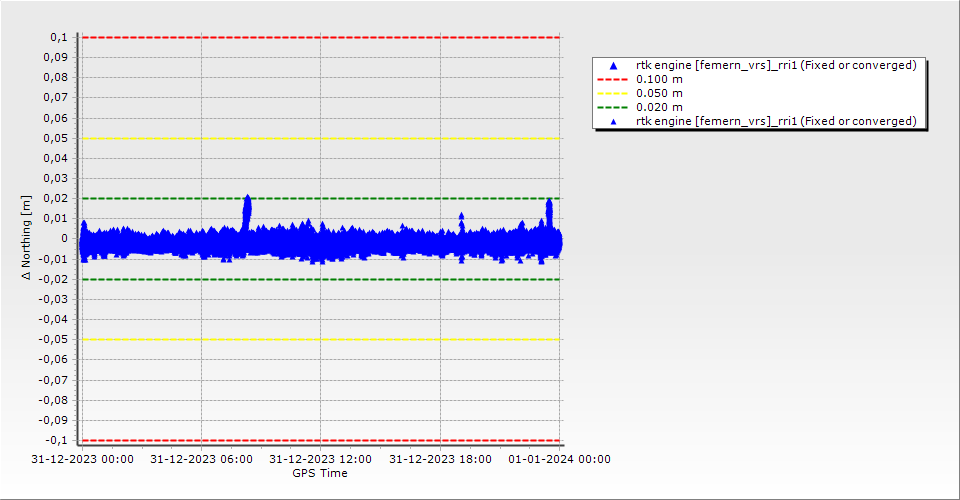Click the yellow dashed line sample in legend
This screenshot has height=500, width=960.
pyautogui.click(x=614, y=93)
